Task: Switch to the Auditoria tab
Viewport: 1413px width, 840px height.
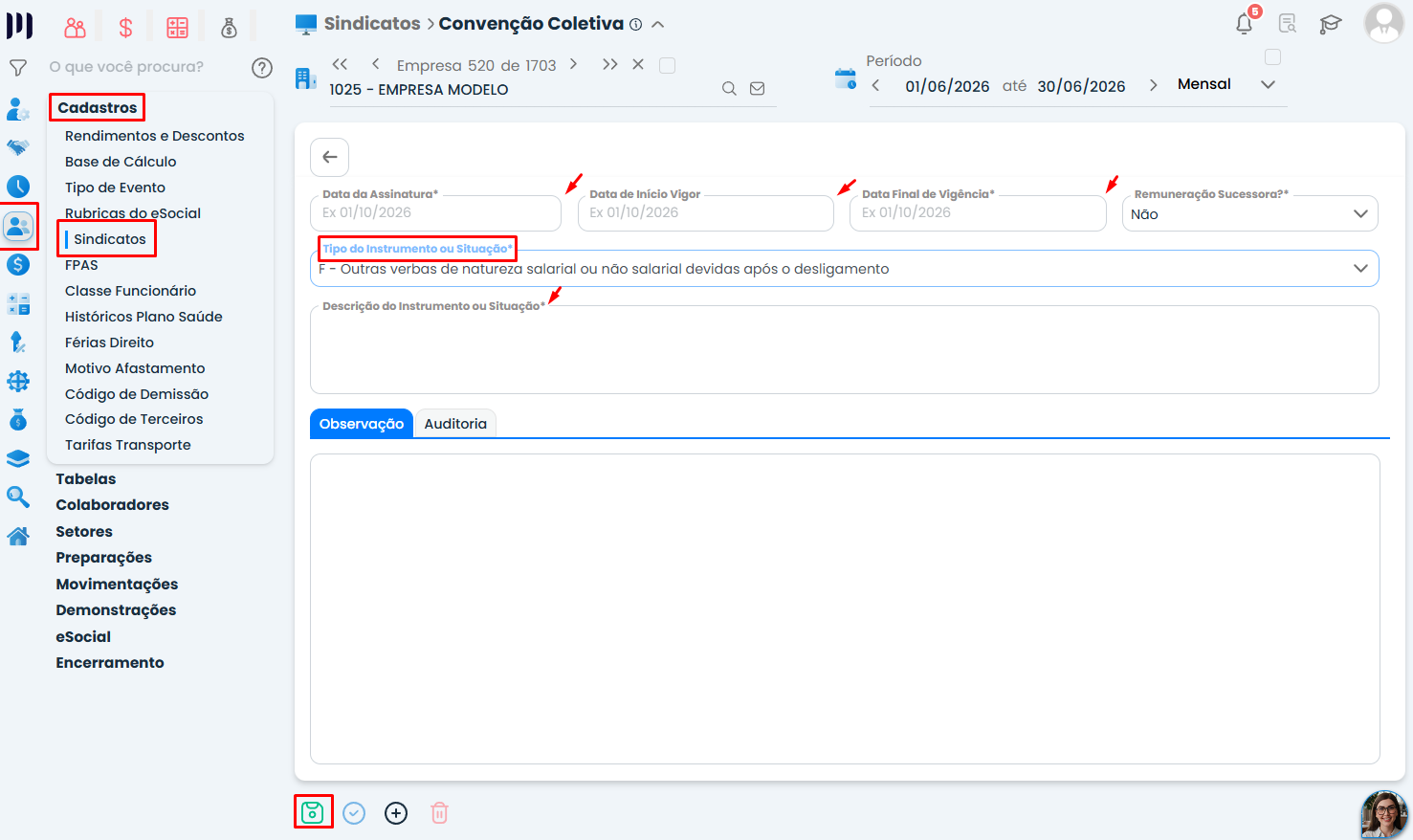Action: 455,424
